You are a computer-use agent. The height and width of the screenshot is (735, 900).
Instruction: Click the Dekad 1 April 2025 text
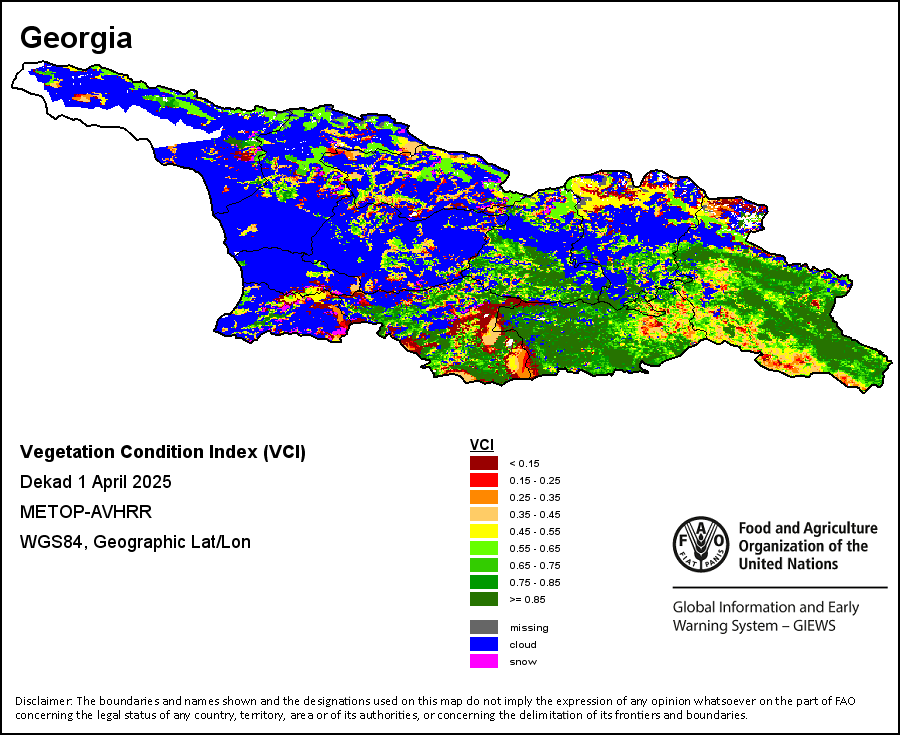(95, 482)
